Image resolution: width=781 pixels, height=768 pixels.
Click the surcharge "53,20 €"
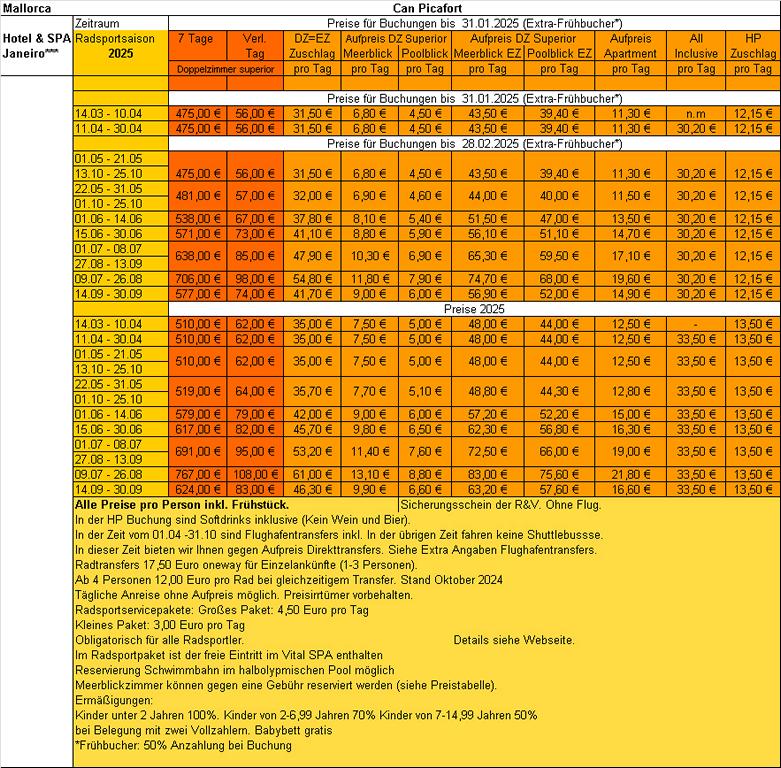tap(312, 452)
